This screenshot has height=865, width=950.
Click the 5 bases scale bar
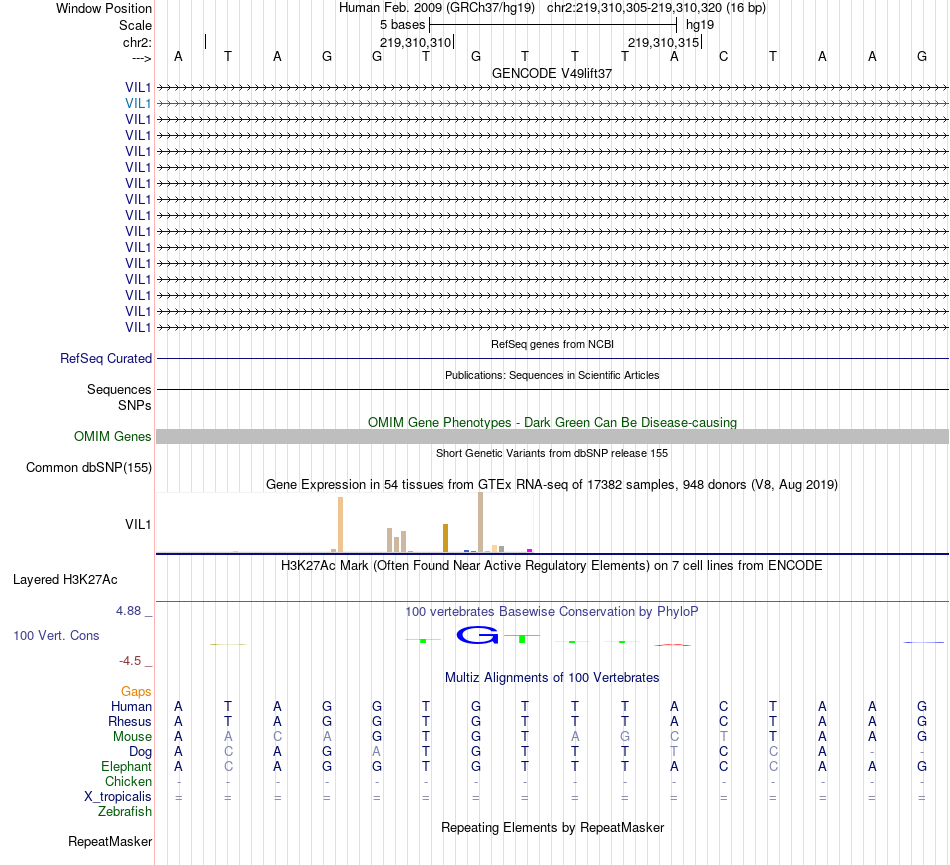point(553,25)
